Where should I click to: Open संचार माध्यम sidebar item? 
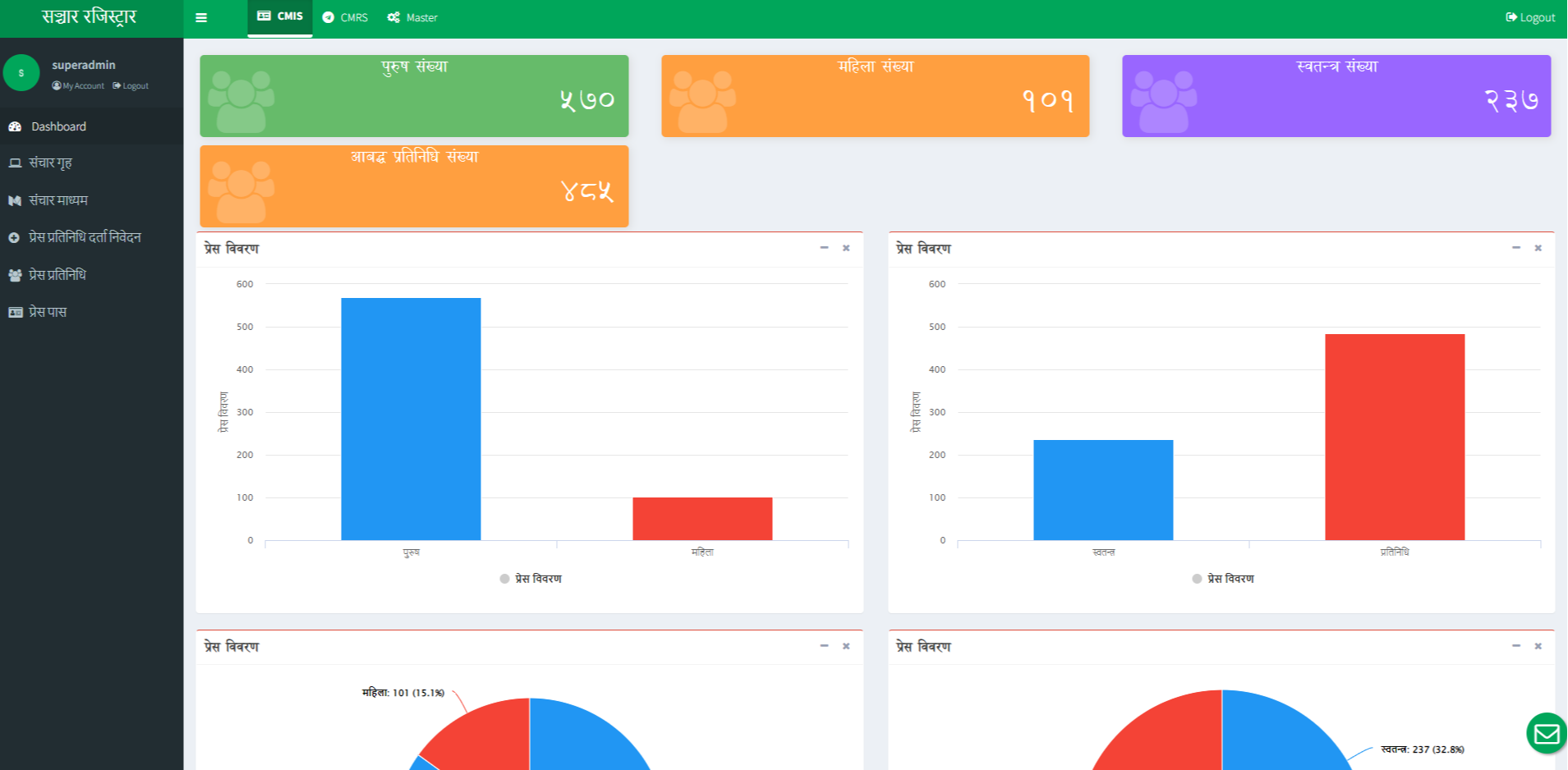point(91,200)
